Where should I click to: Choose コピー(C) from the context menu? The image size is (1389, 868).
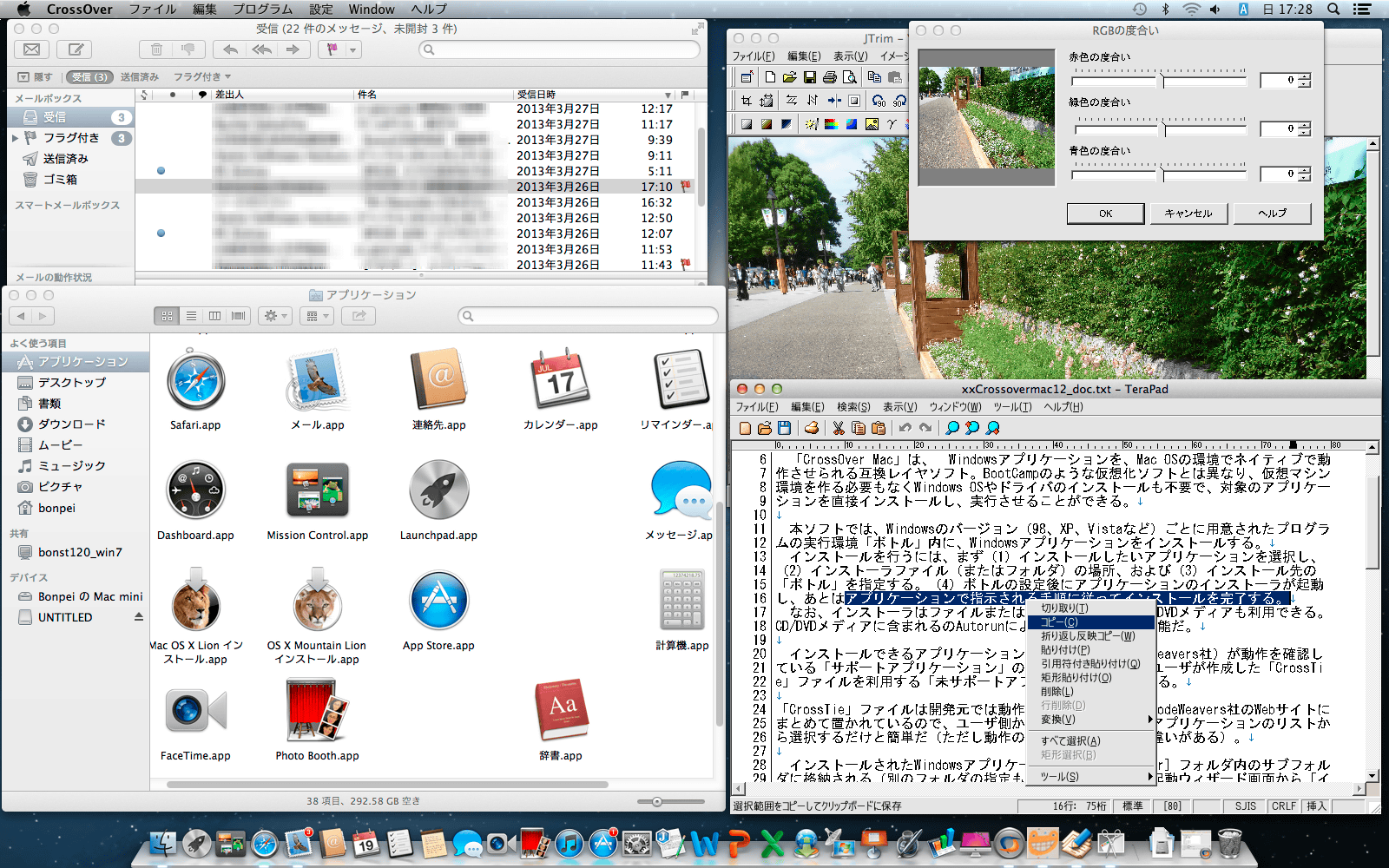coord(1091,622)
